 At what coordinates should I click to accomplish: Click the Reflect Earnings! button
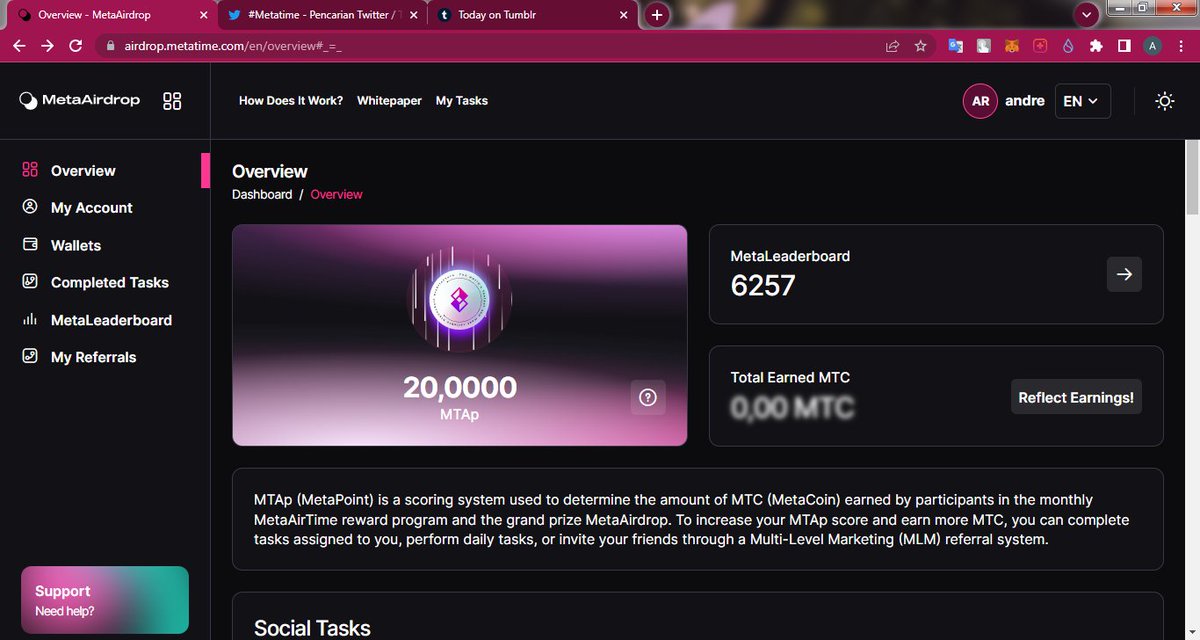[1076, 397]
